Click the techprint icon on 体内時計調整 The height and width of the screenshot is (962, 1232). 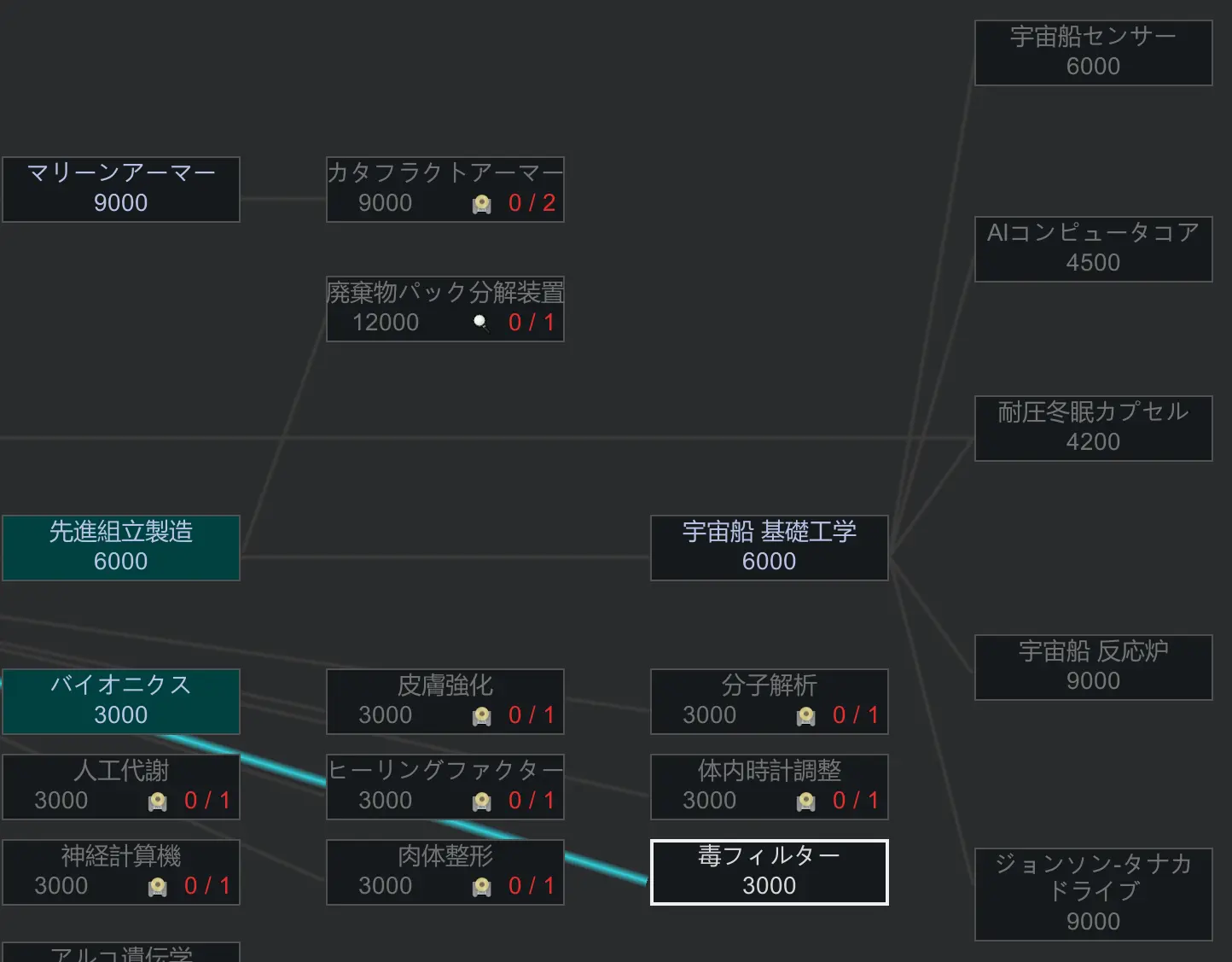tap(806, 802)
